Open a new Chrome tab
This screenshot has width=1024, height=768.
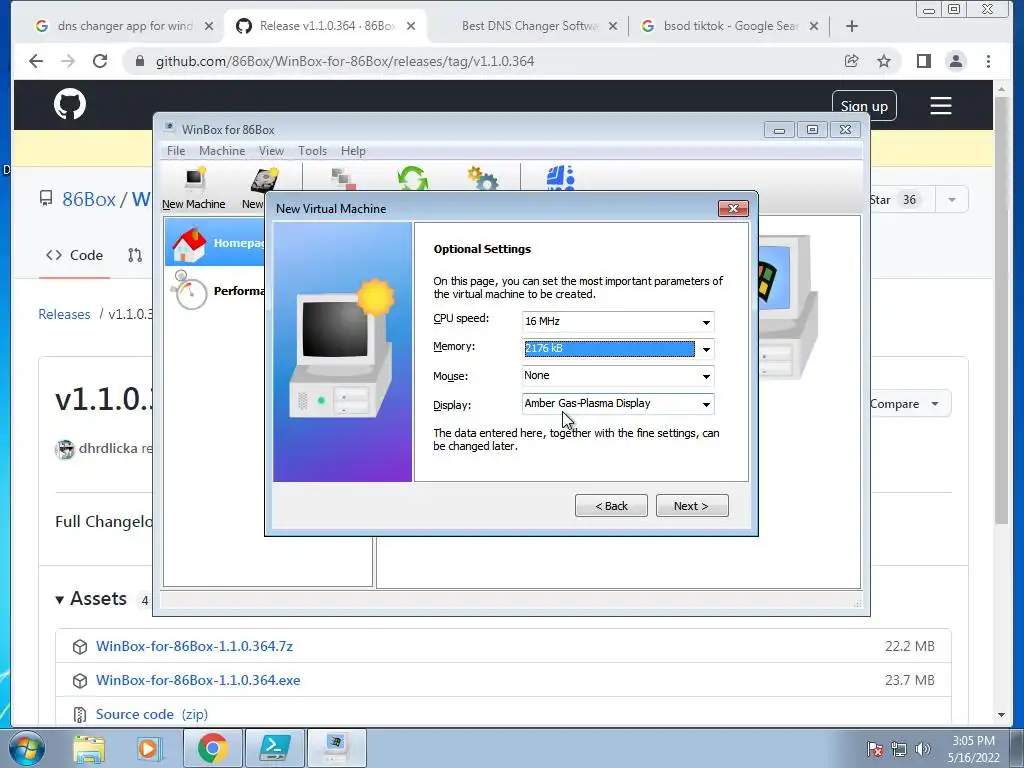tap(852, 26)
